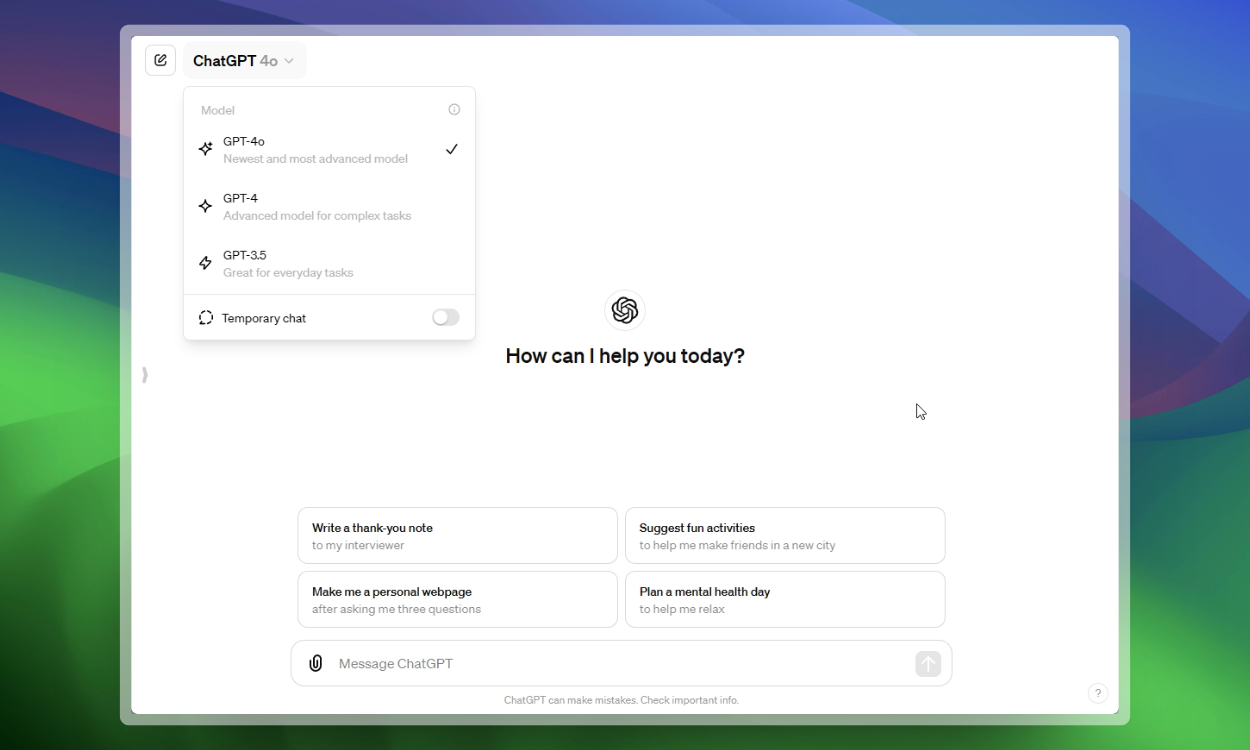Click the GPT-4o sparkles icon
Image resolution: width=1250 pixels, height=750 pixels.
(205, 148)
